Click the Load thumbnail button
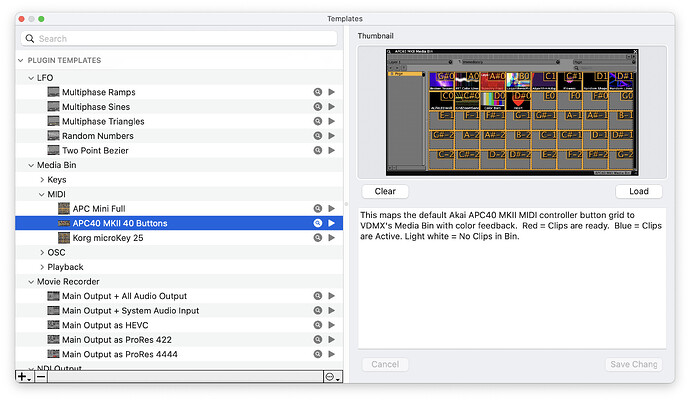The width and height of the screenshot is (690, 400). (x=639, y=191)
